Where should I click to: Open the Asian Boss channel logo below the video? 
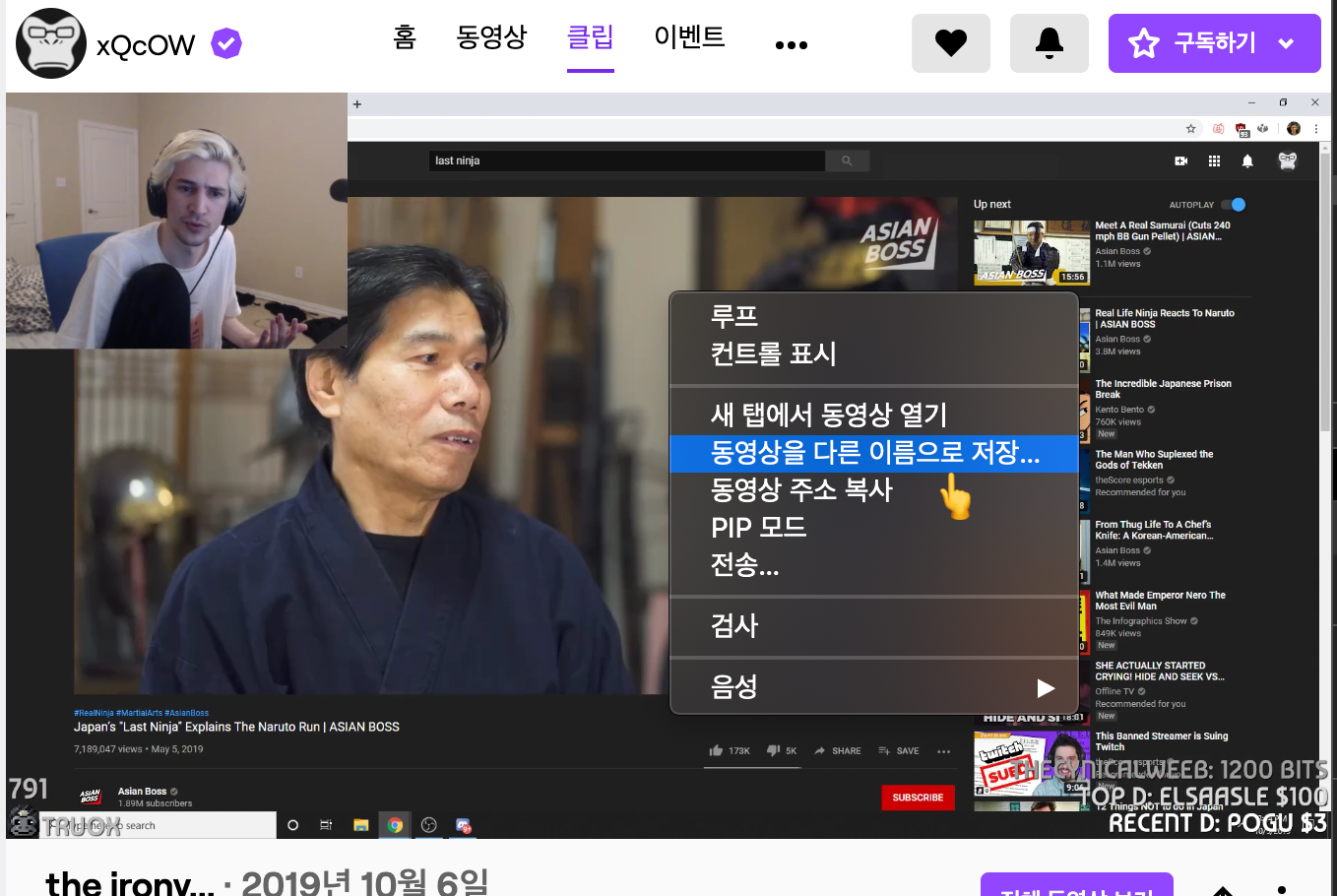[x=91, y=797]
